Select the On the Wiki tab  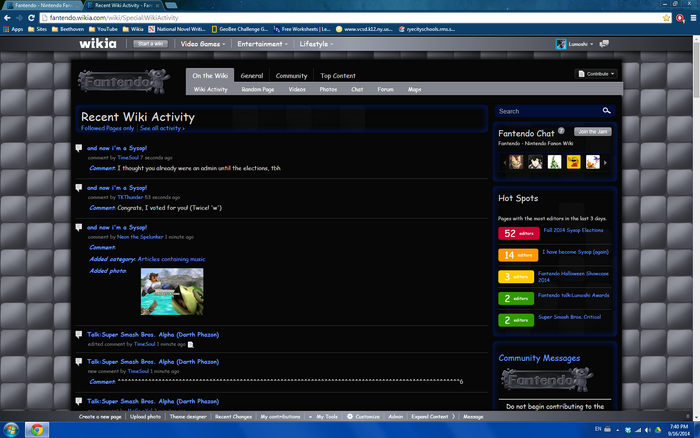click(210, 75)
